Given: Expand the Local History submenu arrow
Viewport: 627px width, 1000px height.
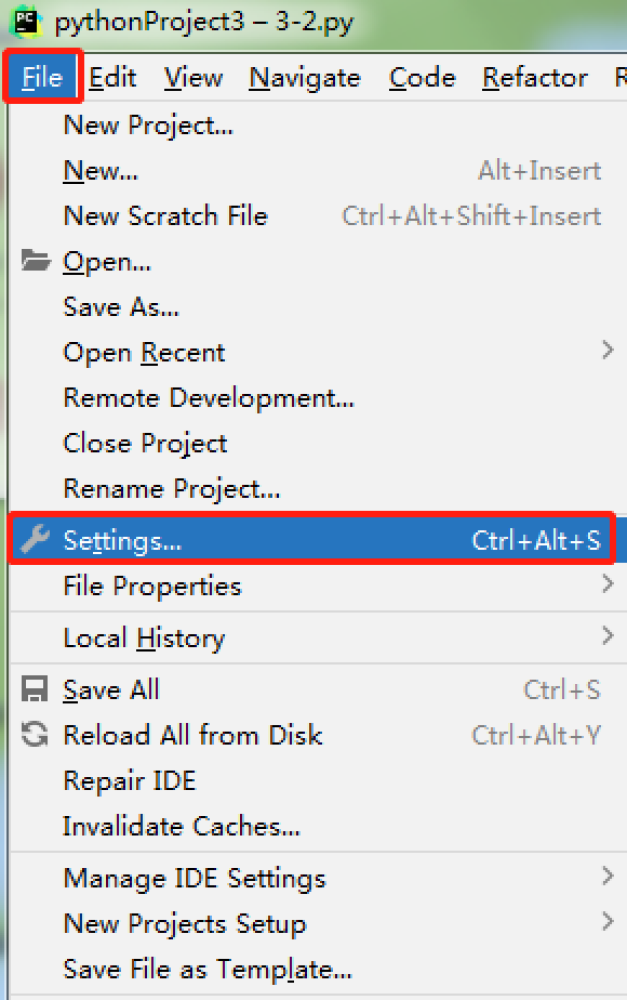Looking at the screenshot, I should click(x=607, y=636).
